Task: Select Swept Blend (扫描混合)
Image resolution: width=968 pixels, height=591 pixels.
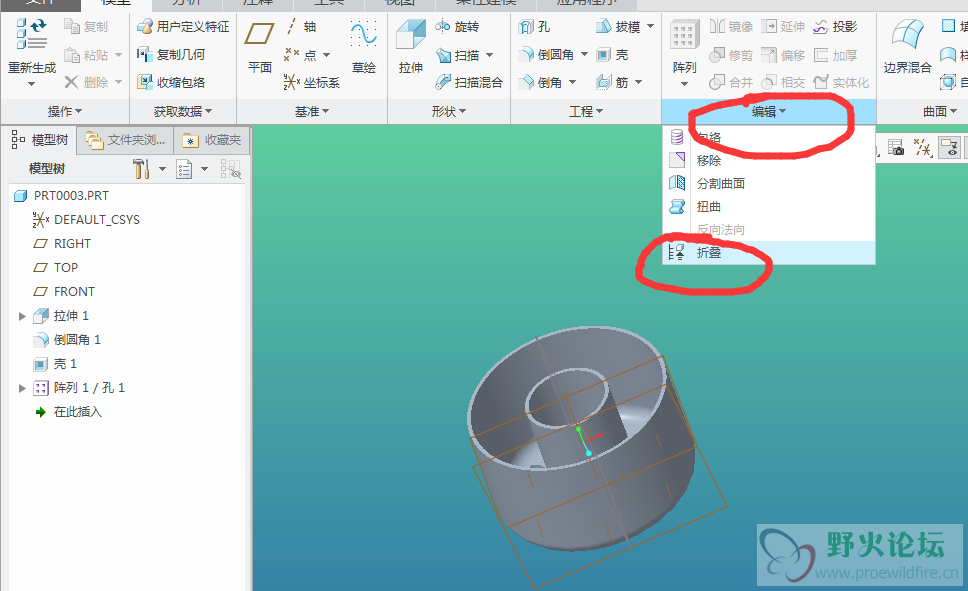Action: point(469,82)
